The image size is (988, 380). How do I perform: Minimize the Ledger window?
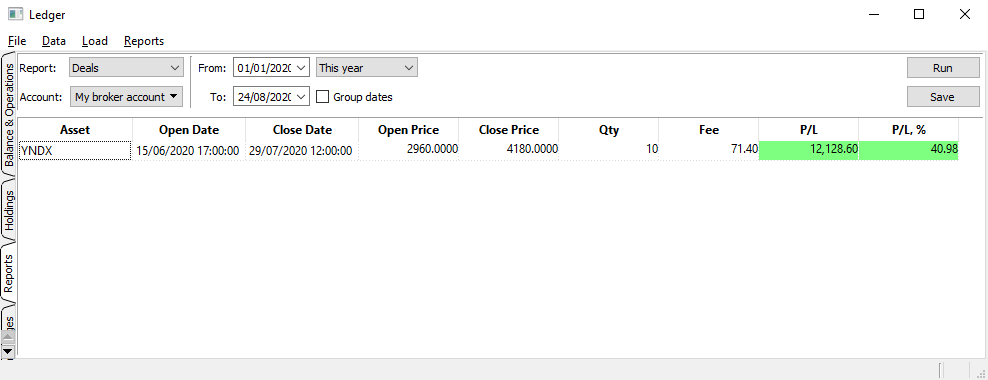[874, 14]
